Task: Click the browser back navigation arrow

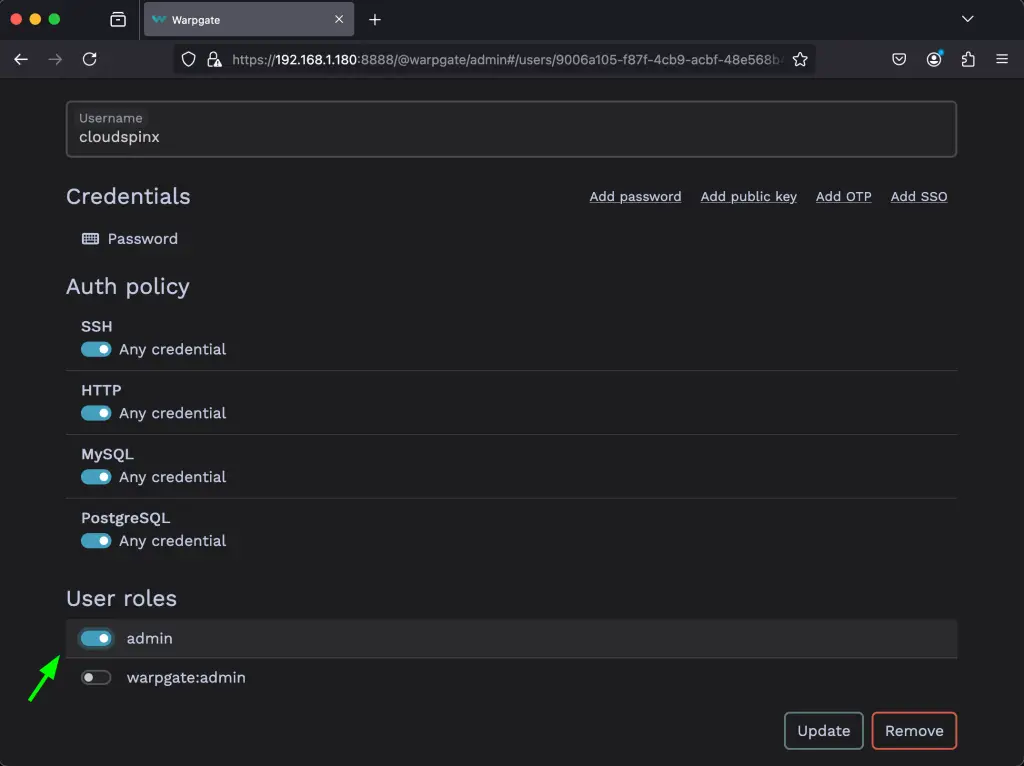Action: (x=20, y=59)
